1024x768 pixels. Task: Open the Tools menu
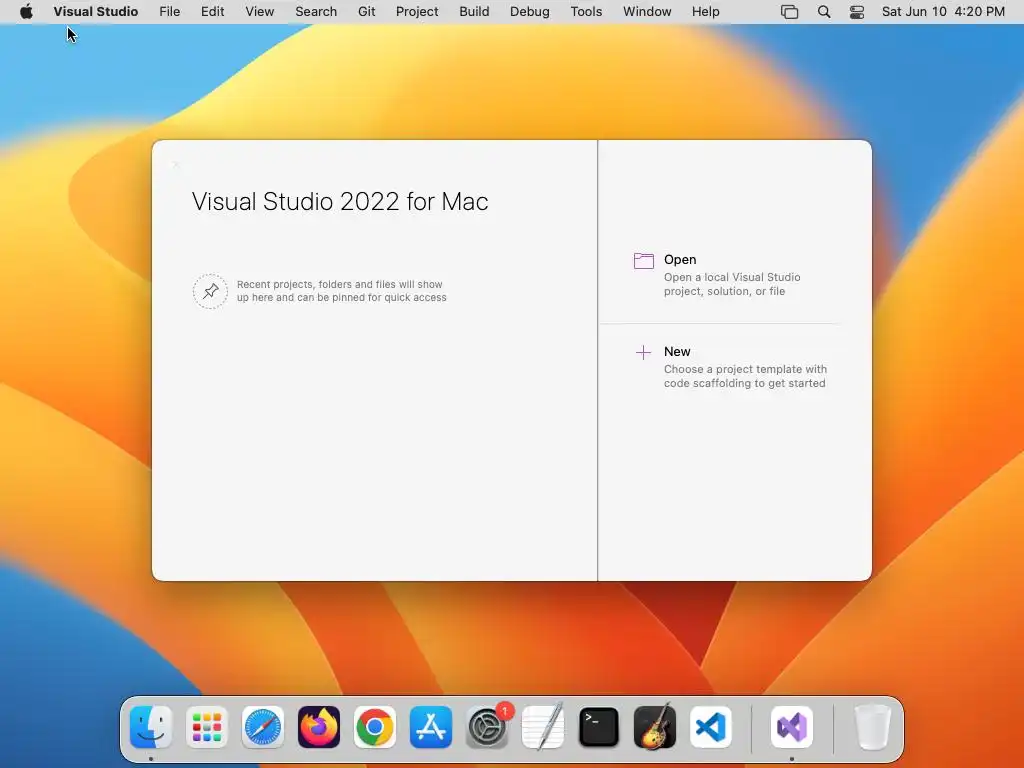point(586,12)
